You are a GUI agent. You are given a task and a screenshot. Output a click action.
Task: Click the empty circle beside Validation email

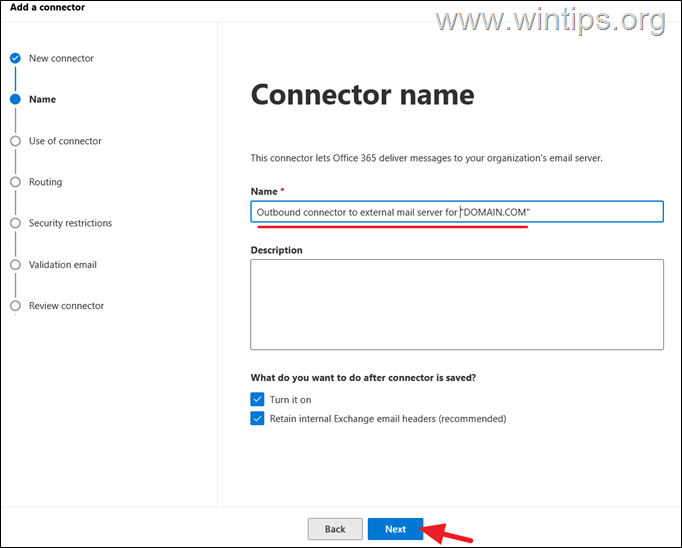pos(15,264)
